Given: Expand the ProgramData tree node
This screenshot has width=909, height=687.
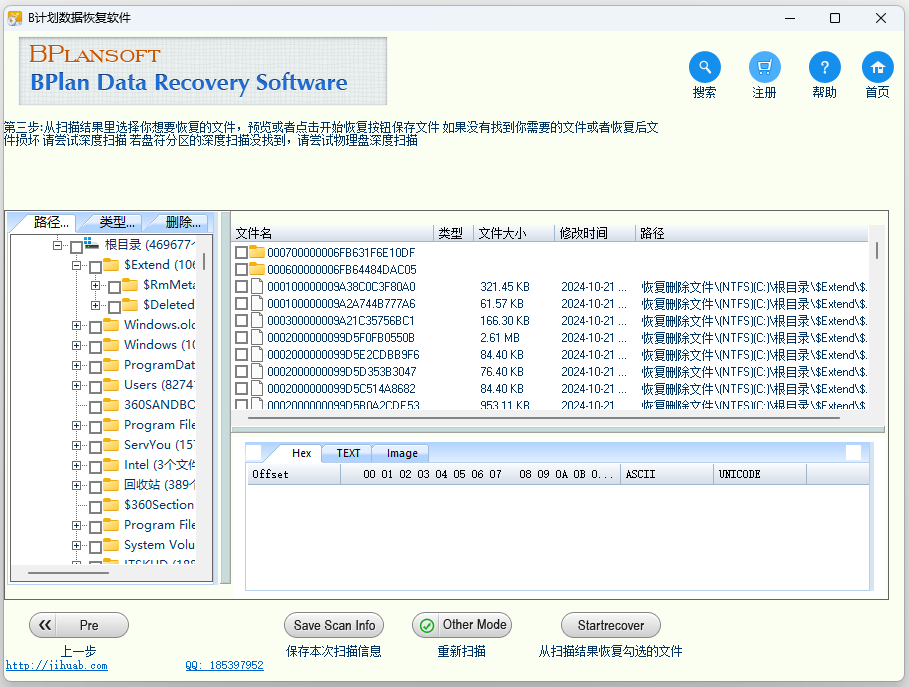Looking at the screenshot, I should click(x=77, y=365).
